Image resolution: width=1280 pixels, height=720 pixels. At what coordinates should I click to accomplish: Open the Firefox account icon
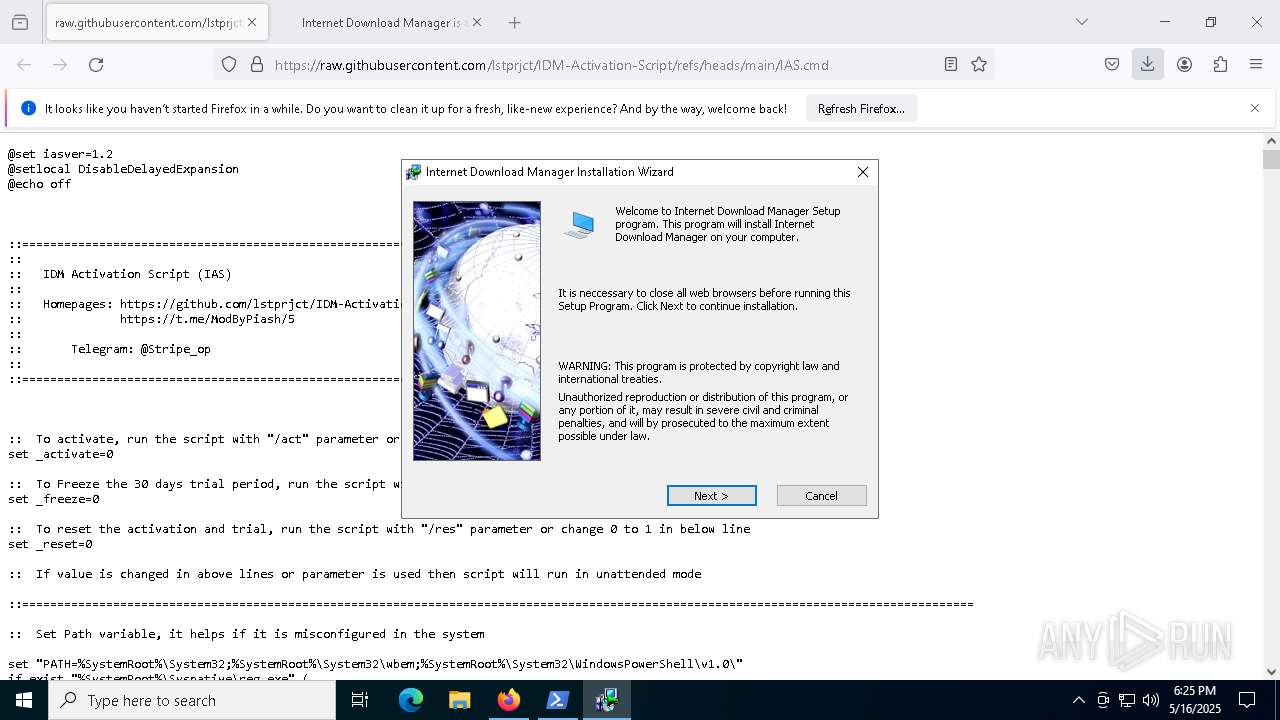(x=1184, y=65)
